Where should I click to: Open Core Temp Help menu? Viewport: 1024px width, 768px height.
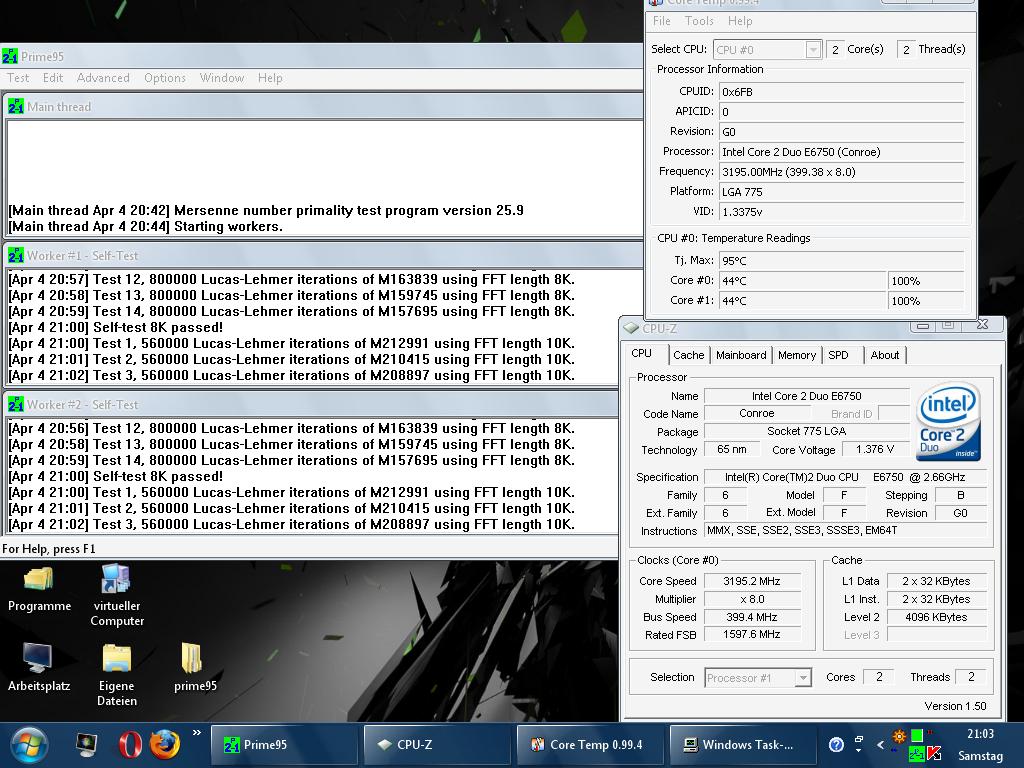pos(740,21)
